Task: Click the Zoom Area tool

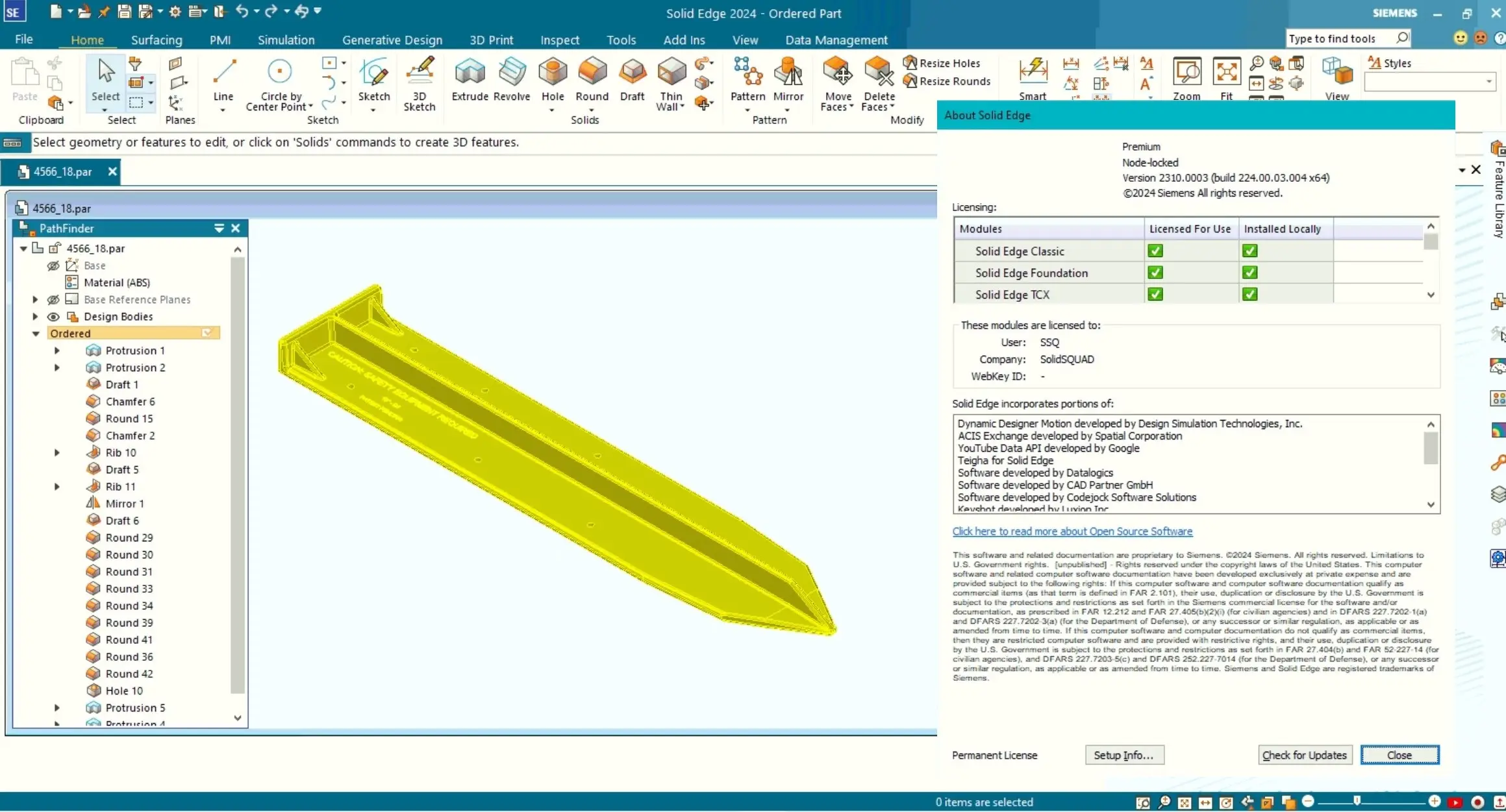Action: pyautogui.click(x=1186, y=79)
